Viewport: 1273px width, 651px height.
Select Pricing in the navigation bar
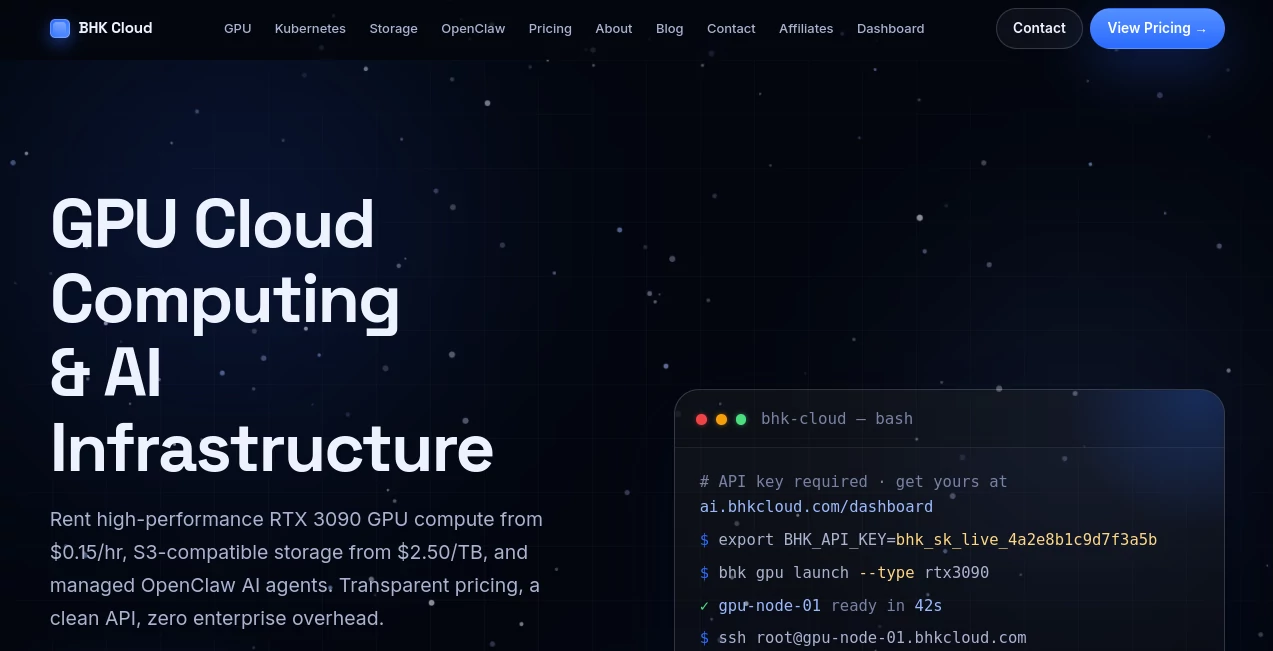pos(550,28)
